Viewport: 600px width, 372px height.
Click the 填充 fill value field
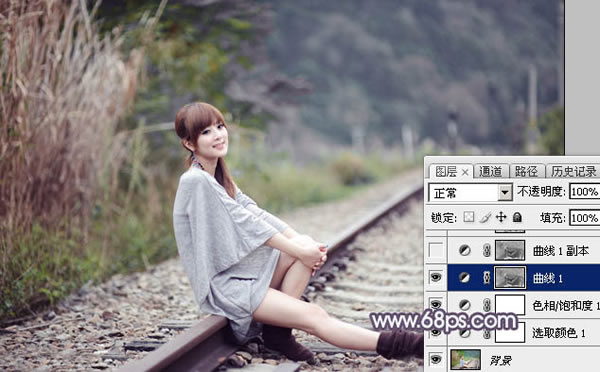point(584,218)
